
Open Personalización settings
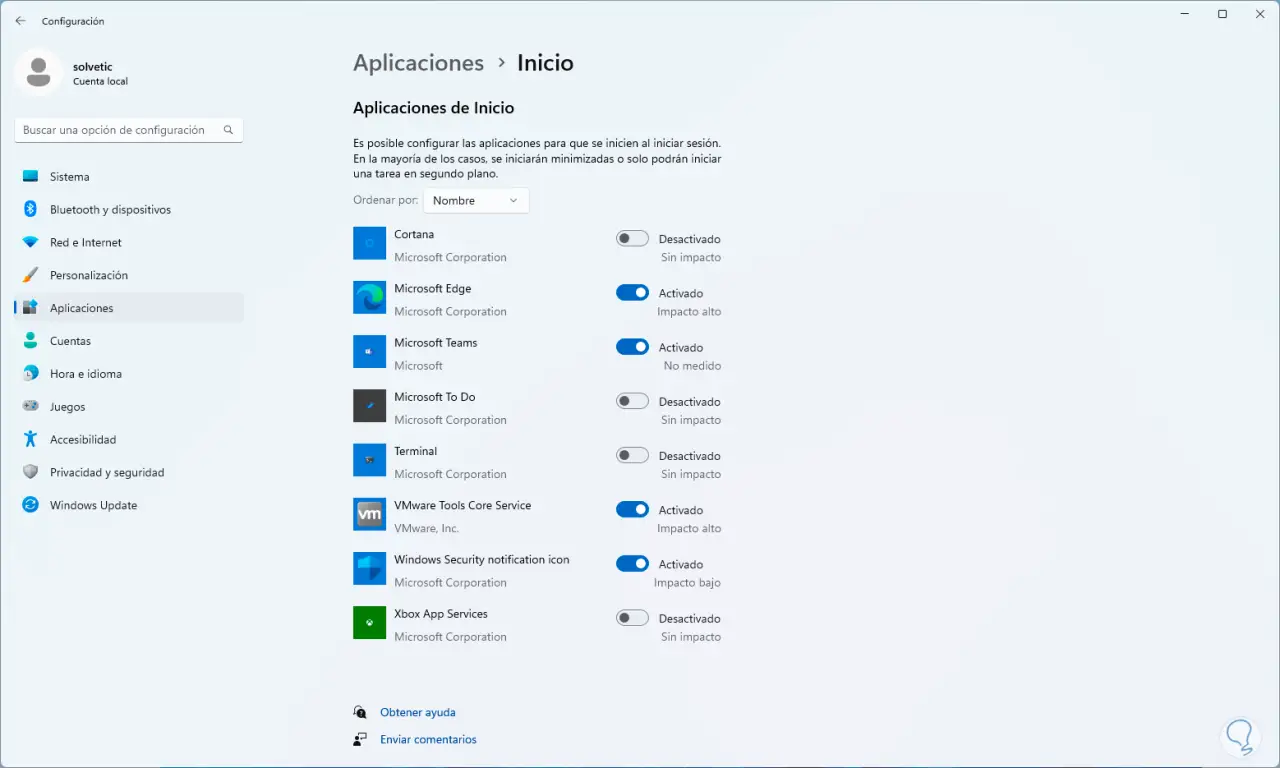(129, 275)
